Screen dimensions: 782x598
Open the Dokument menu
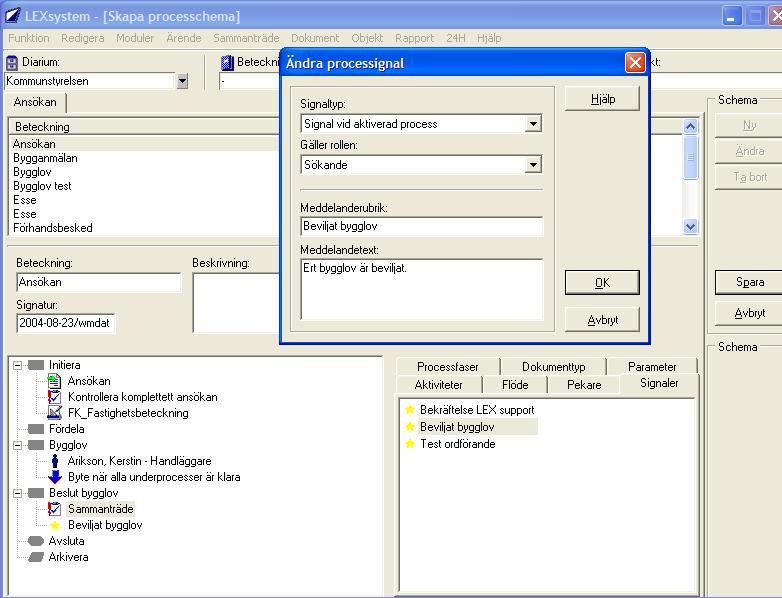pyautogui.click(x=315, y=38)
